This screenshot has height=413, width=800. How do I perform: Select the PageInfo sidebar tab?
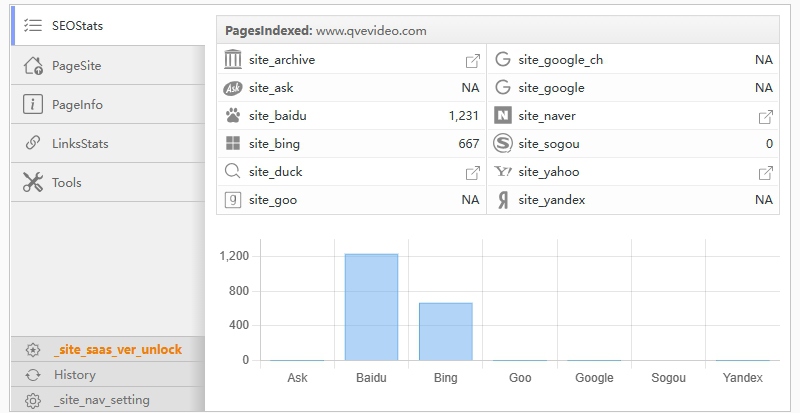point(77,105)
